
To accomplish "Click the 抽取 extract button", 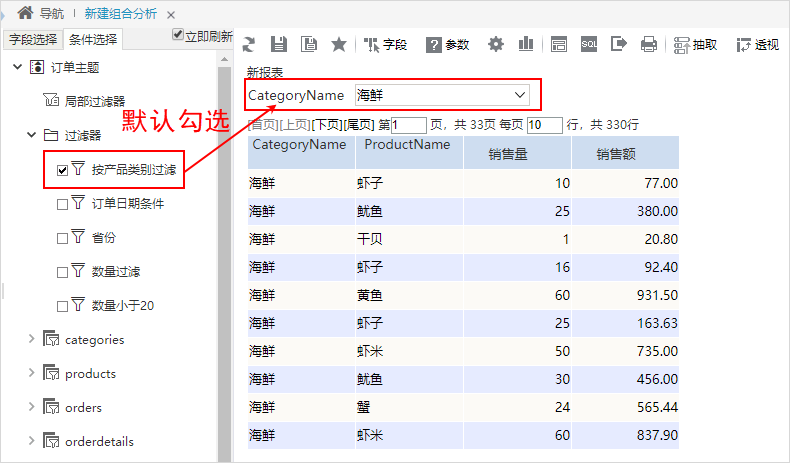I will click(x=695, y=45).
